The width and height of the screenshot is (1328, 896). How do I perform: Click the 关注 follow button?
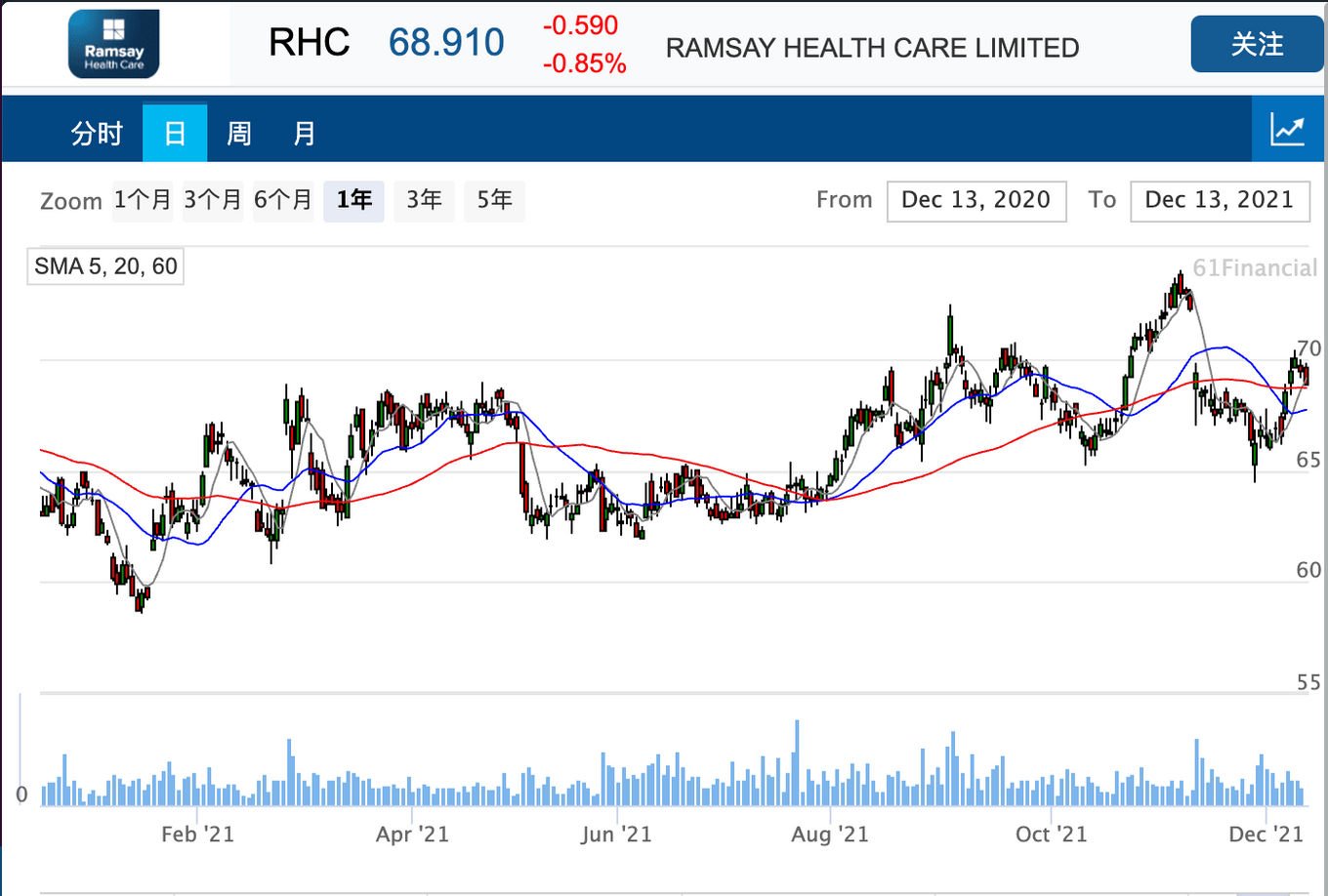[1257, 44]
